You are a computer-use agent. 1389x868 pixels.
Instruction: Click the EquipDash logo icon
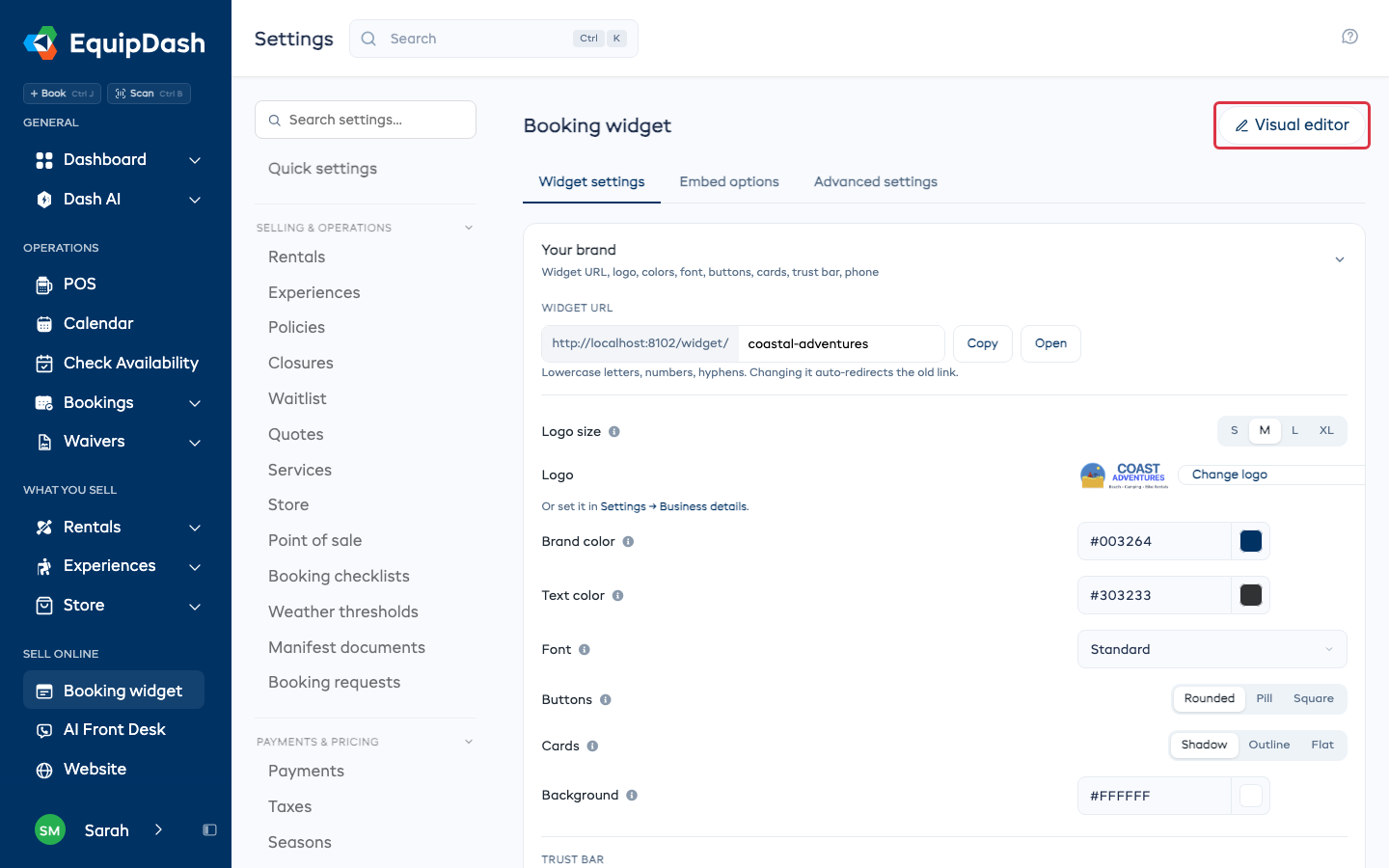41,42
